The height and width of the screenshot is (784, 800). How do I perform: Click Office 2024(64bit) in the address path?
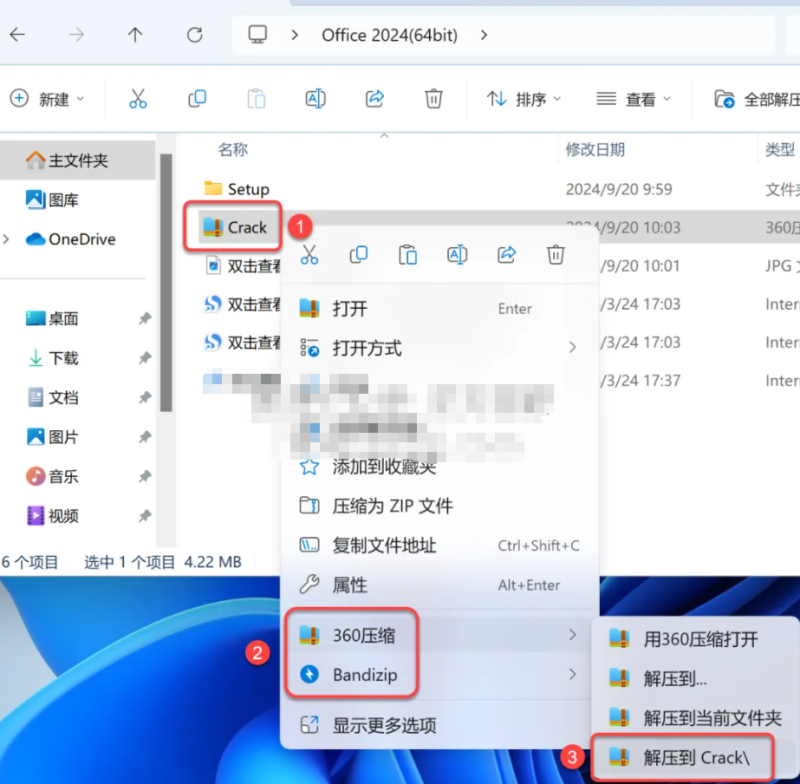(389, 35)
